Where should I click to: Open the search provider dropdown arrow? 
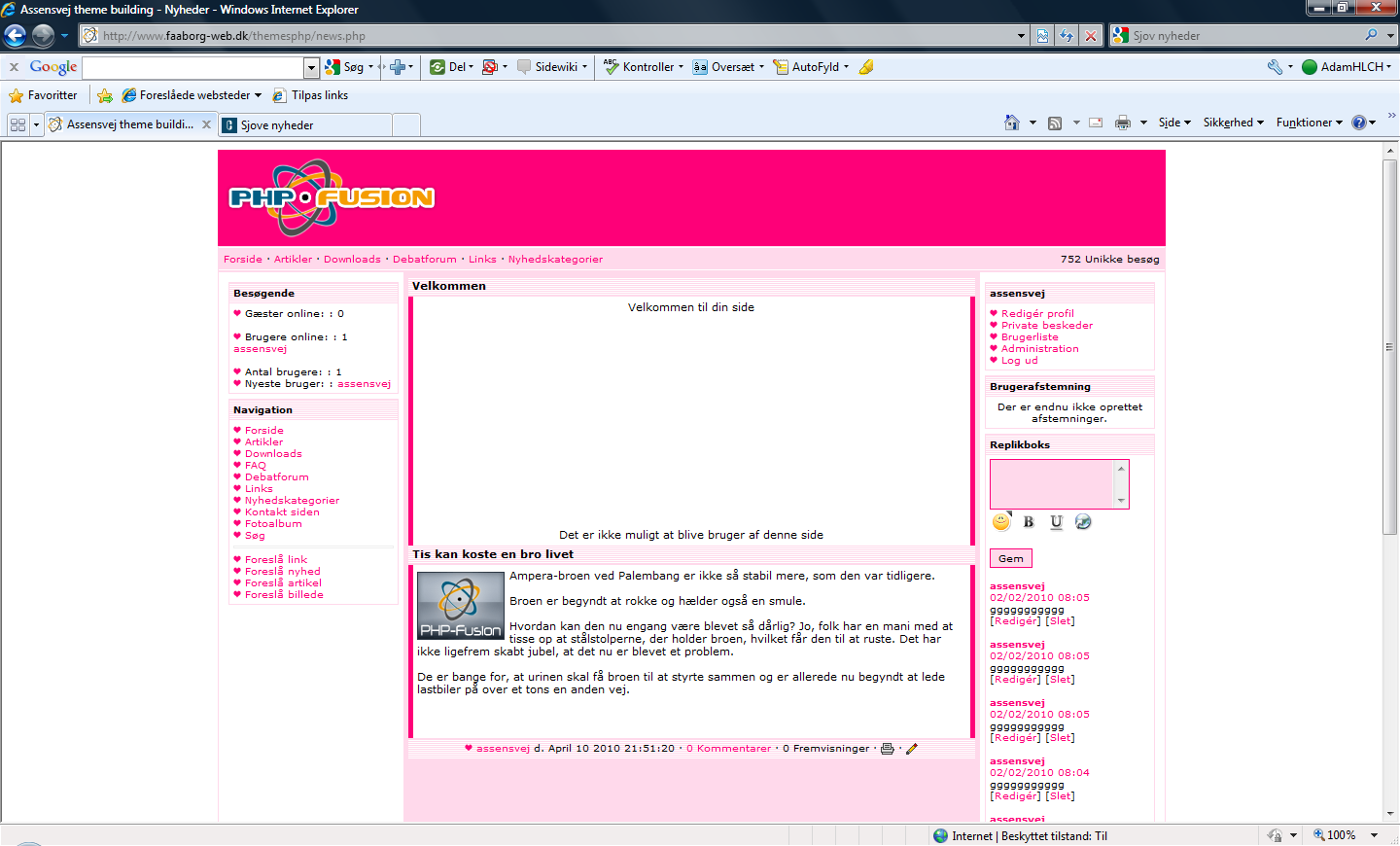point(1390,36)
